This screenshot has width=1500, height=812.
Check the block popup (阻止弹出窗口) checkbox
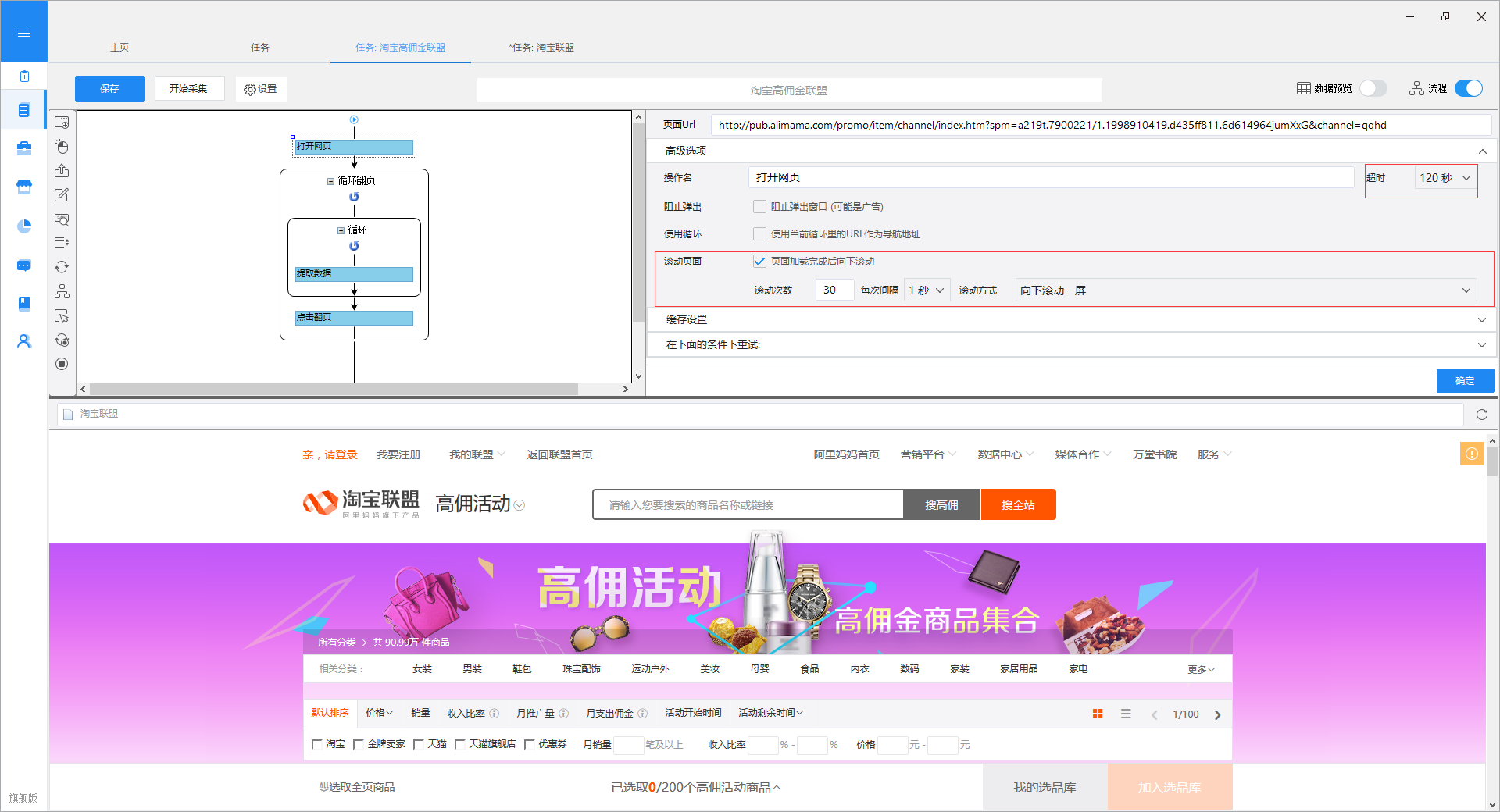[759, 207]
